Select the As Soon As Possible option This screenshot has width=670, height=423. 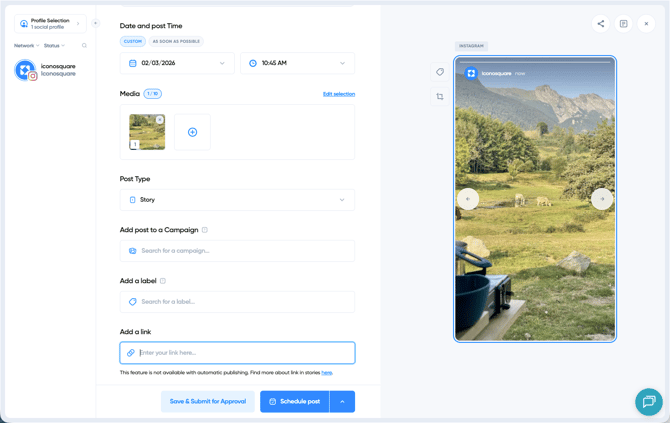pos(176,42)
